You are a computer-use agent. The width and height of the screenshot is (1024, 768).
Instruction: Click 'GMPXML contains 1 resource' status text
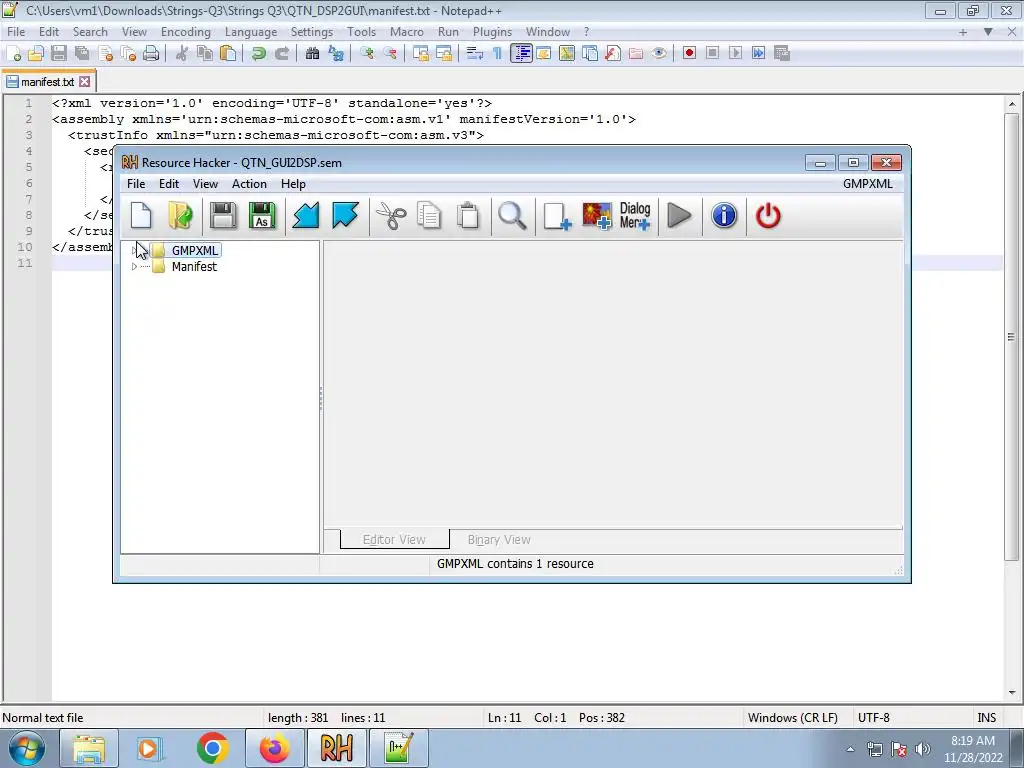pyautogui.click(x=515, y=564)
